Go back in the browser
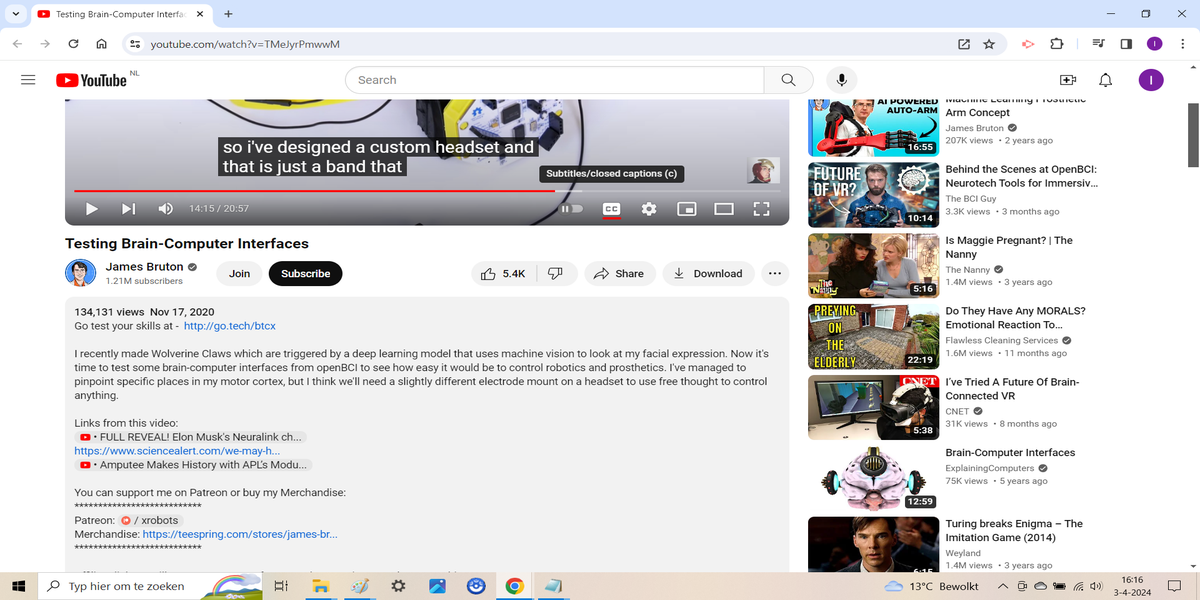 pos(17,44)
